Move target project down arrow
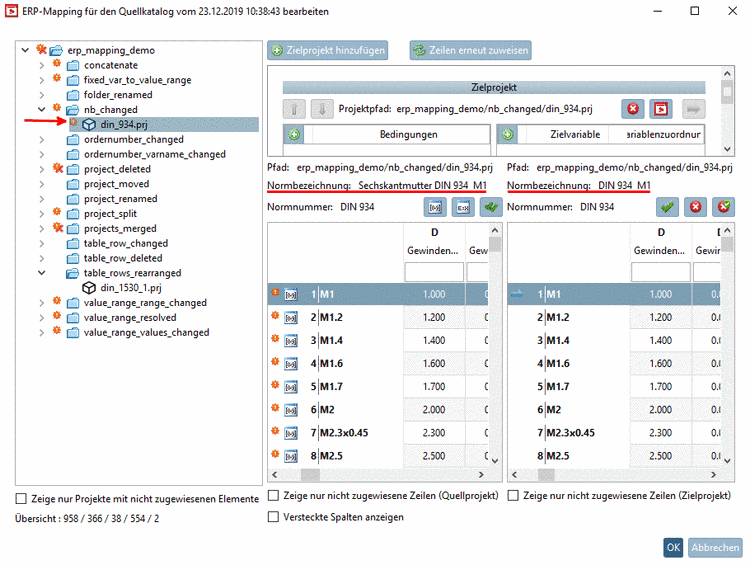 [322, 109]
